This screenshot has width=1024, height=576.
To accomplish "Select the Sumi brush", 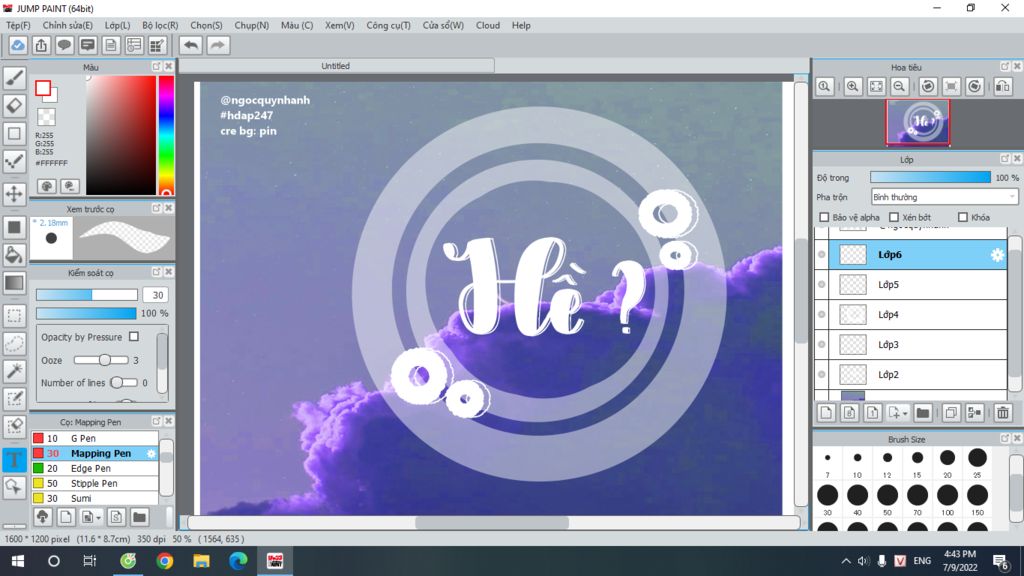I will [95, 498].
